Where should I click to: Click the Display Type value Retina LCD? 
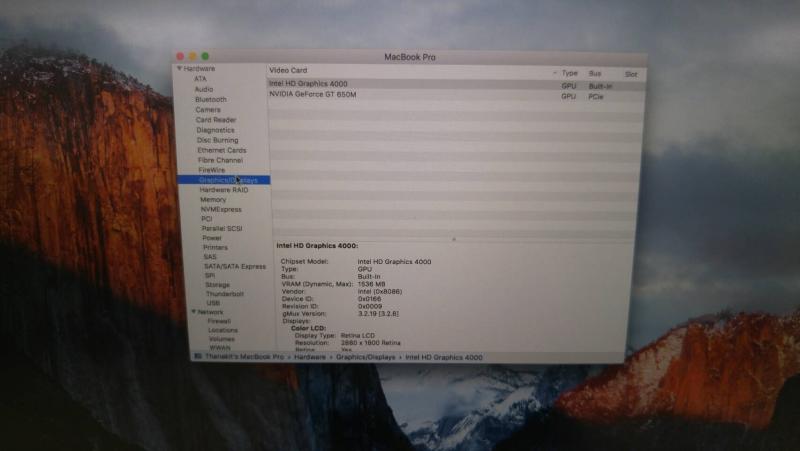tap(358, 336)
